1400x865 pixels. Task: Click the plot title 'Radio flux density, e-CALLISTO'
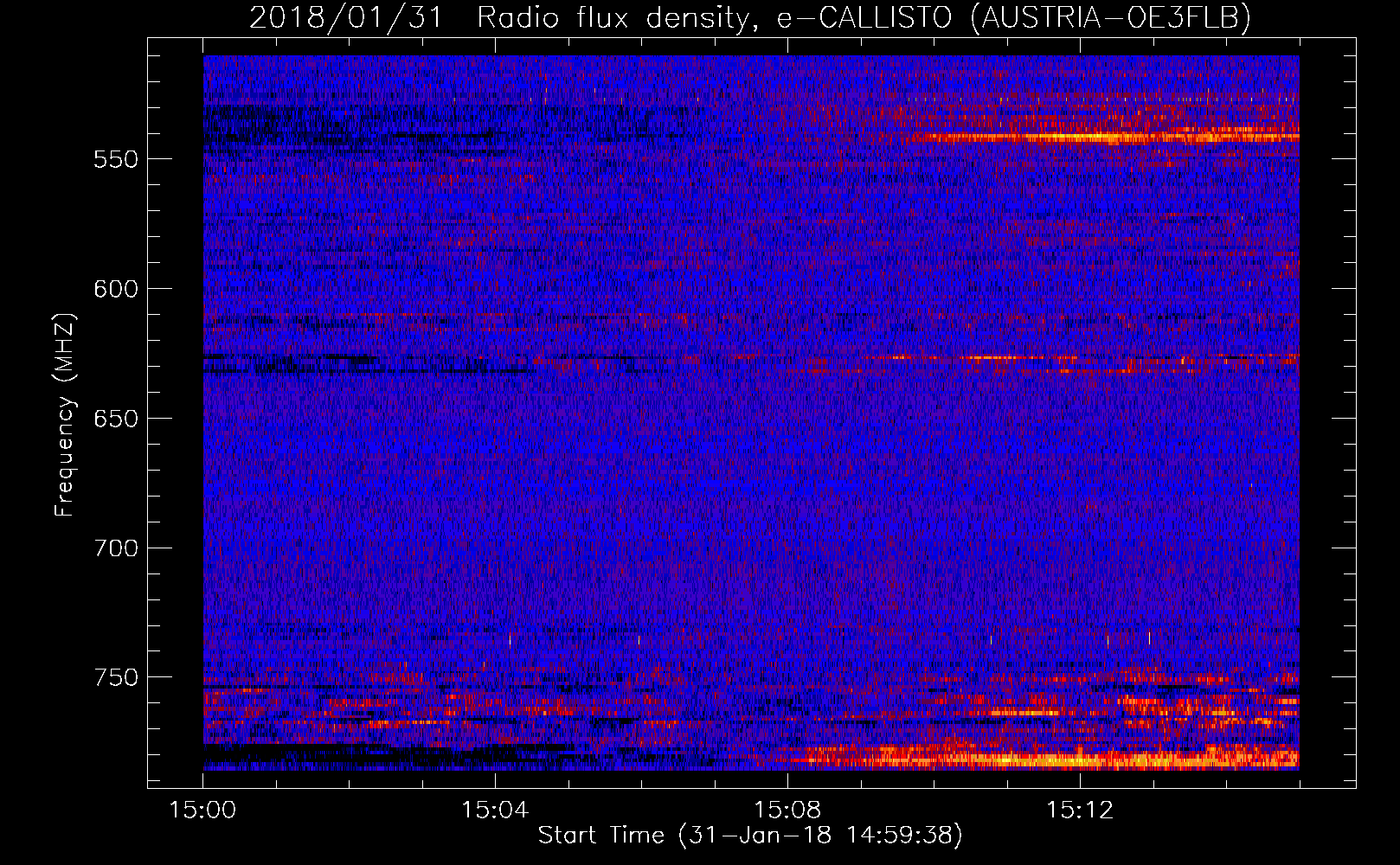pos(715,17)
